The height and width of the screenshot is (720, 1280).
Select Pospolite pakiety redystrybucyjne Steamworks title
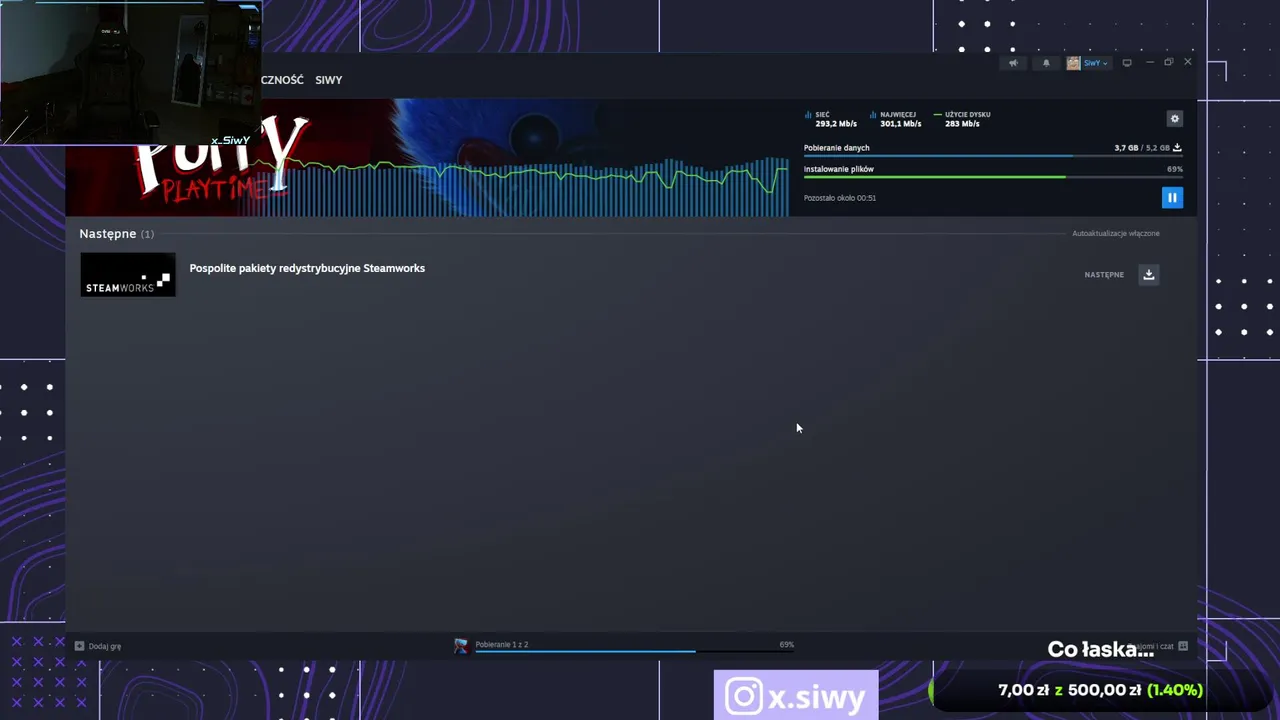(x=307, y=268)
